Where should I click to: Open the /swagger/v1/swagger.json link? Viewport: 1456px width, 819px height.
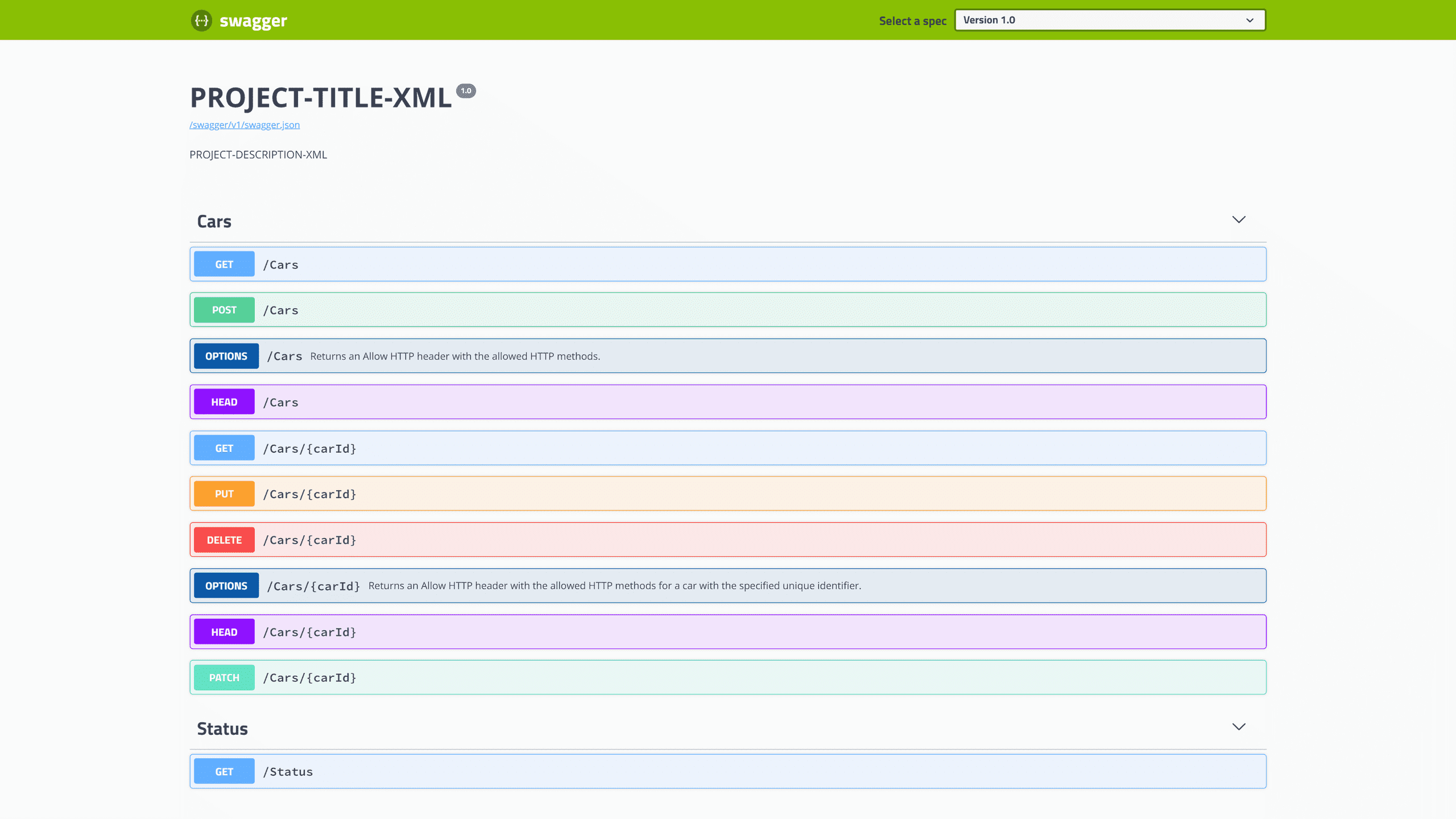coord(245,125)
